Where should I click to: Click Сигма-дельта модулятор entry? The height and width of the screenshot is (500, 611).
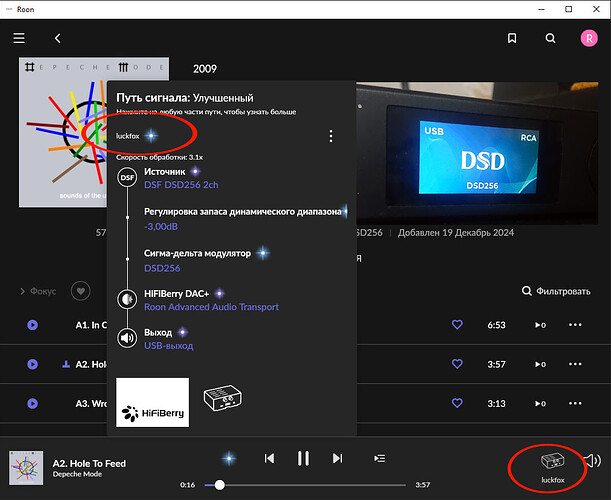(x=198, y=253)
